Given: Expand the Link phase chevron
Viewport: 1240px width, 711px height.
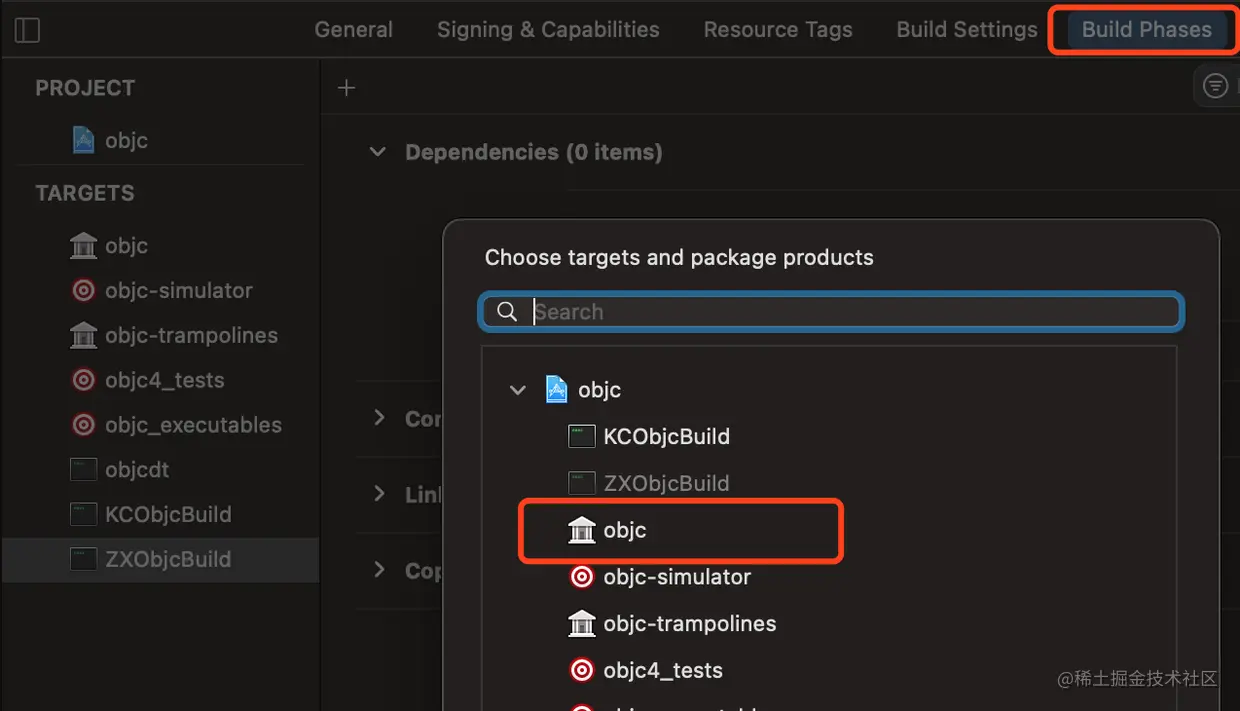Looking at the screenshot, I should (379, 493).
